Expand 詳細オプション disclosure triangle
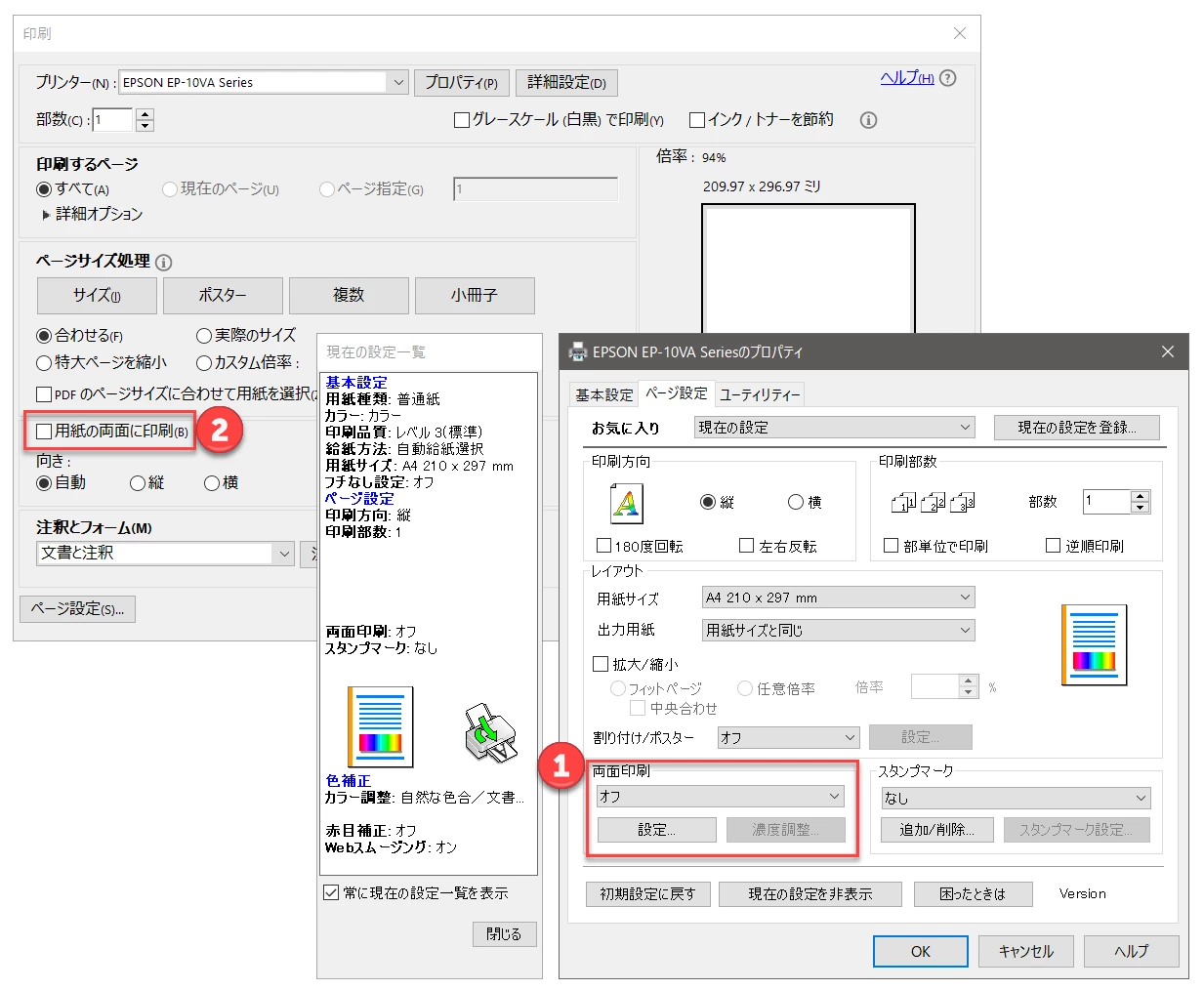Image resolution: width=1204 pixels, height=990 pixels. (x=46, y=215)
